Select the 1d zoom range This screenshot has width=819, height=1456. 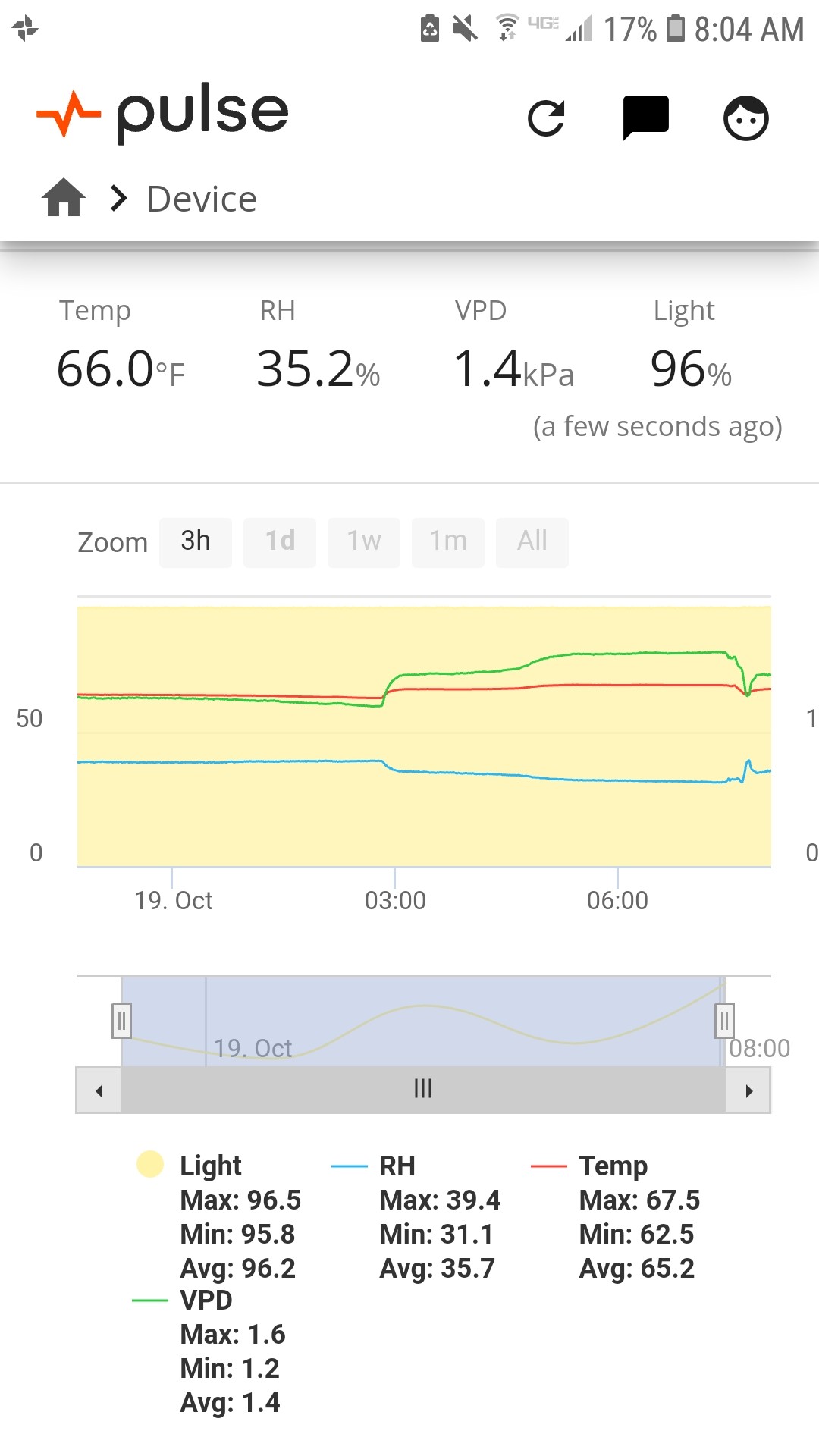tap(280, 542)
